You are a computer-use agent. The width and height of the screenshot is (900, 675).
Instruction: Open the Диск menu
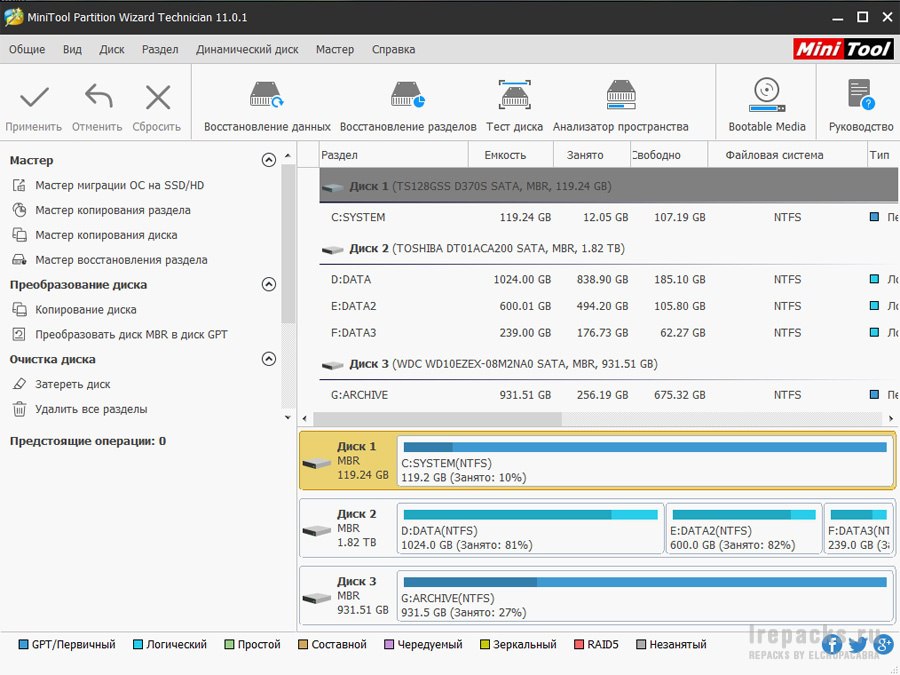click(111, 49)
